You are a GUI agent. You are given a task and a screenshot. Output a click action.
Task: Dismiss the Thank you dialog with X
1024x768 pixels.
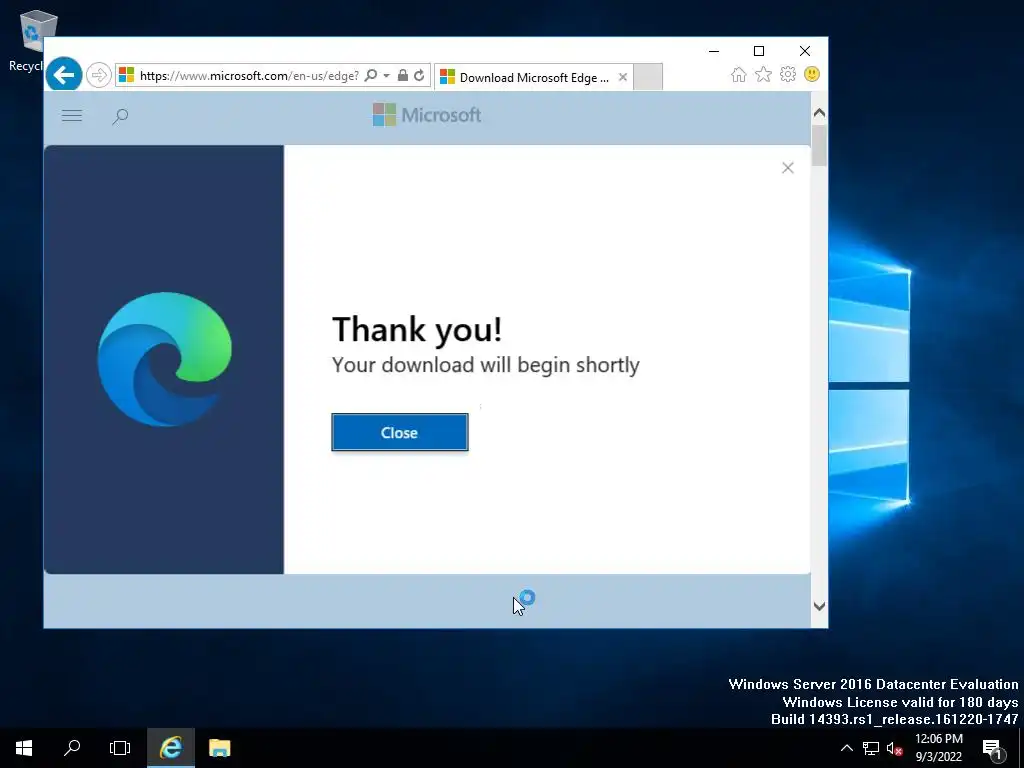(788, 168)
